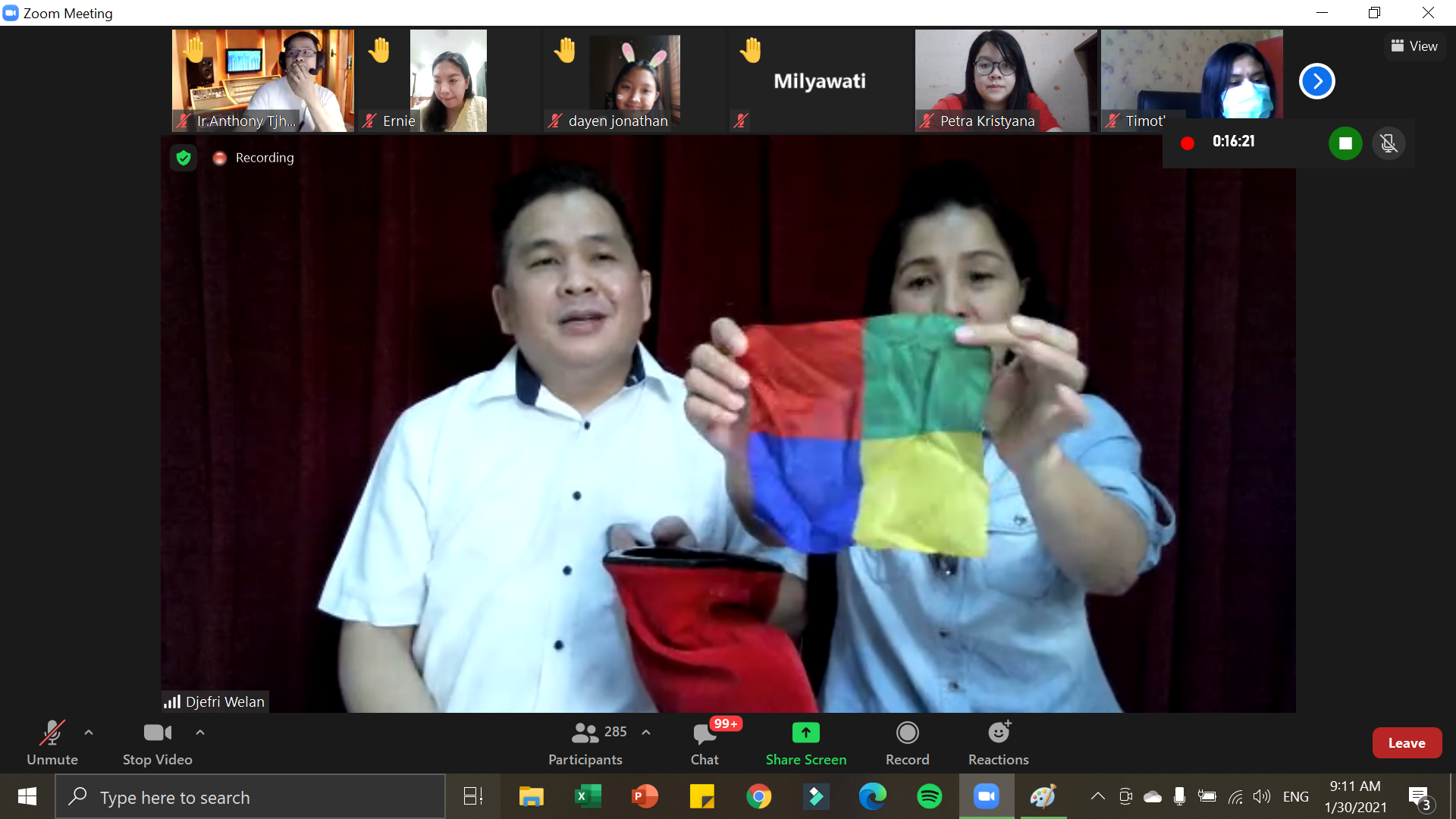The width and height of the screenshot is (1456, 819).
Task: Open Windows Start menu
Action: [x=27, y=796]
